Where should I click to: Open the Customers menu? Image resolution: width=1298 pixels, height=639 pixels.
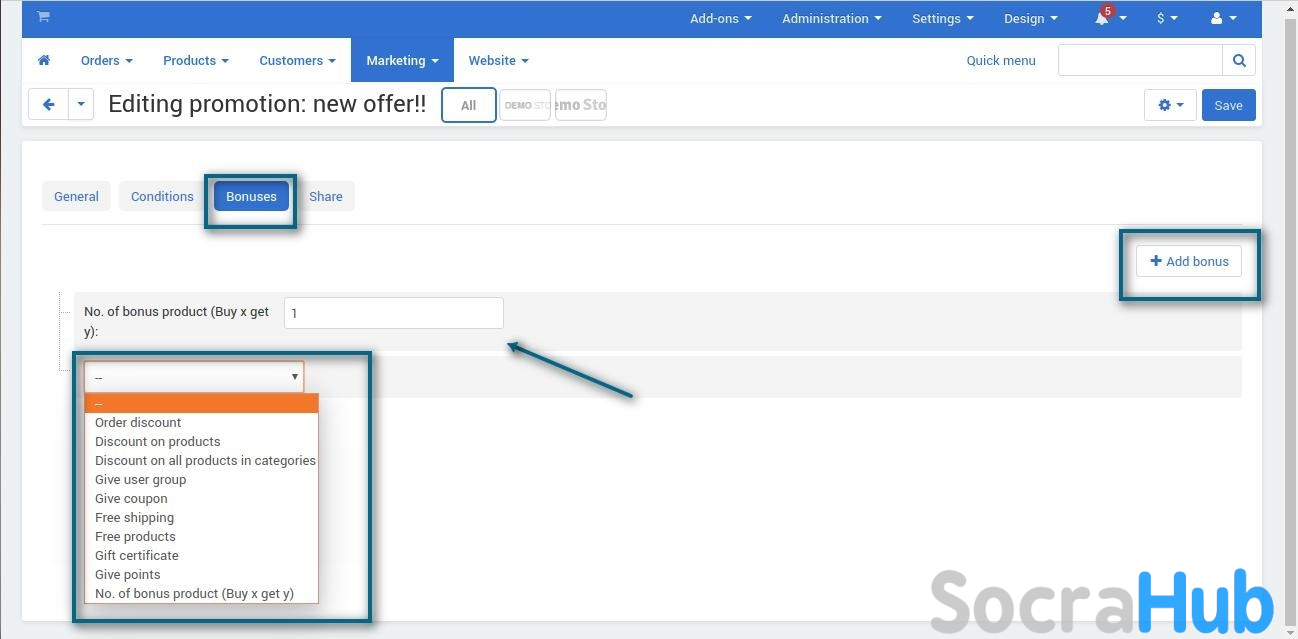(297, 60)
